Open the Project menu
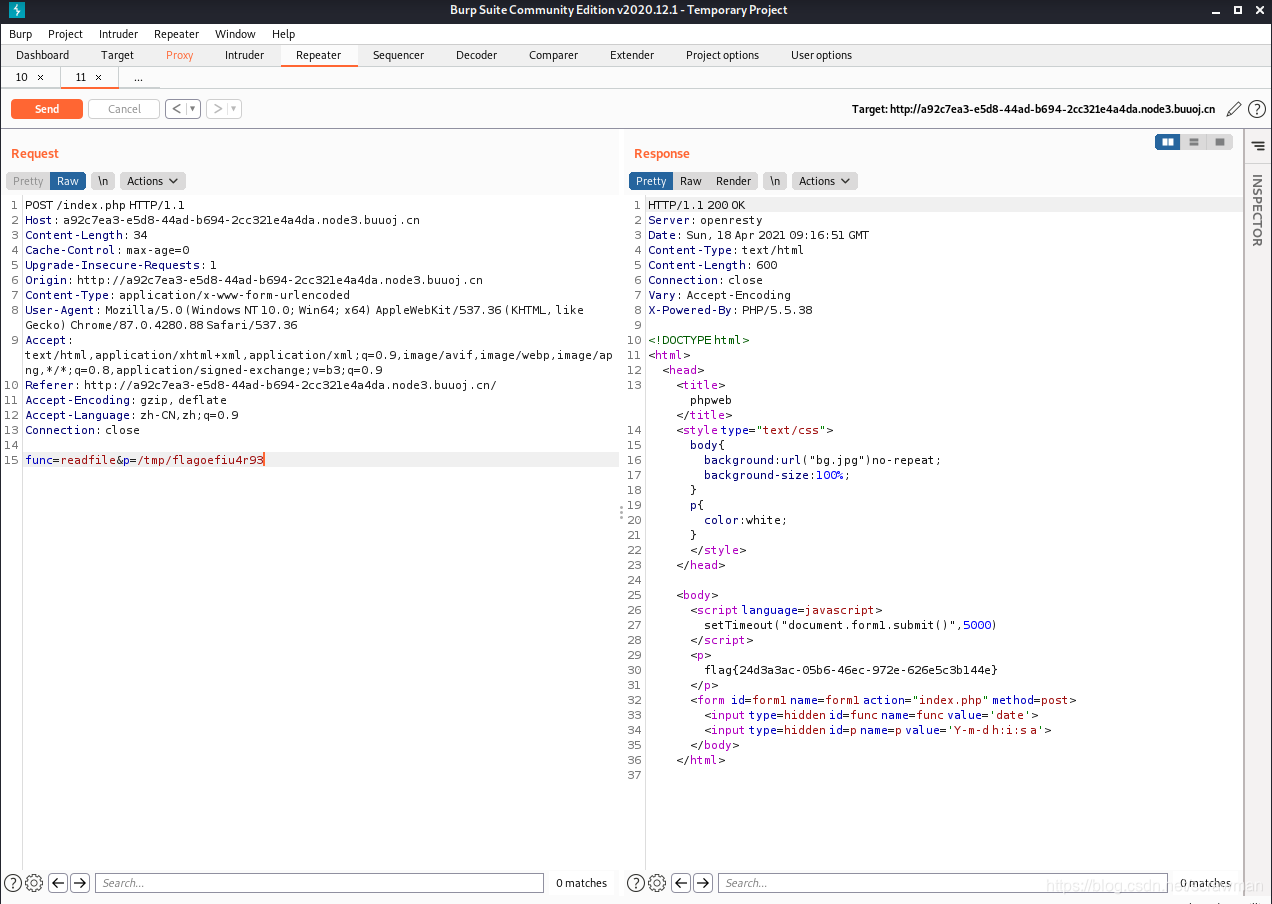Image resolution: width=1272 pixels, height=904 pixels. pos(66,34)
